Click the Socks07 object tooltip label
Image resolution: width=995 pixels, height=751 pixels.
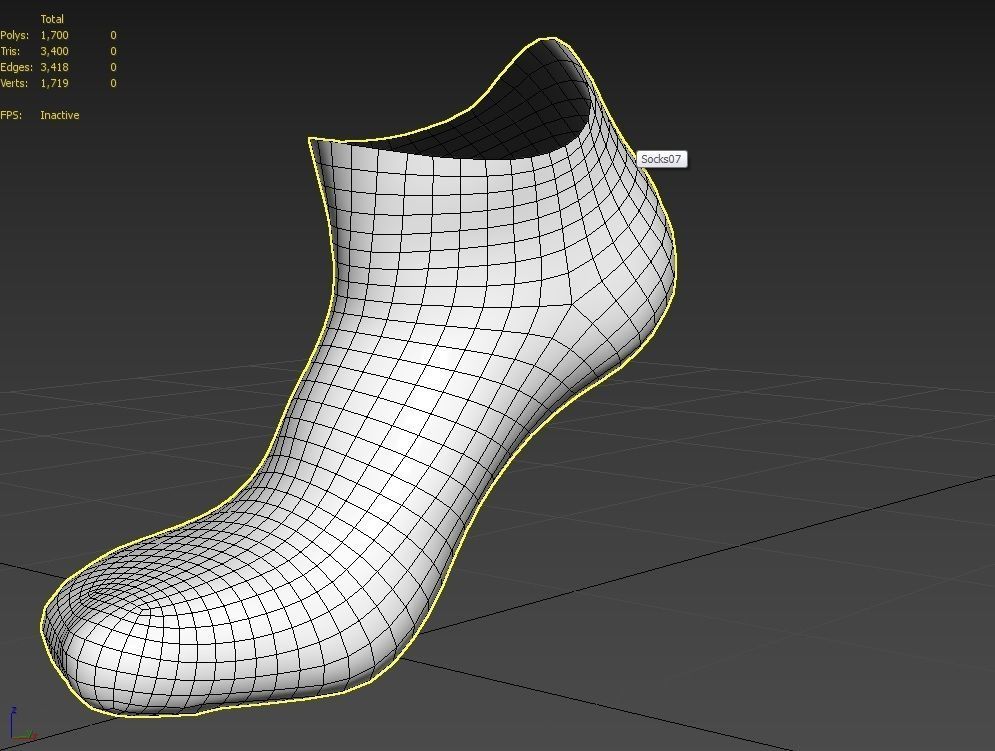click(x=661, y=159)
